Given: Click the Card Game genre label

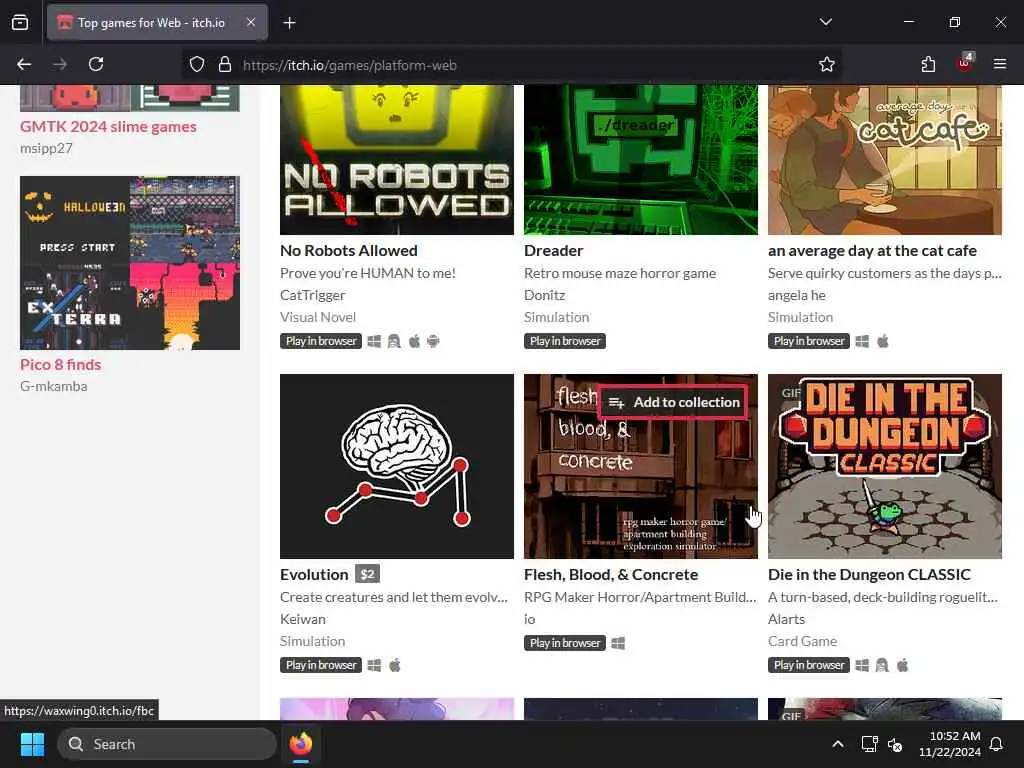Looking at the screenshot, I should (802, 641).
